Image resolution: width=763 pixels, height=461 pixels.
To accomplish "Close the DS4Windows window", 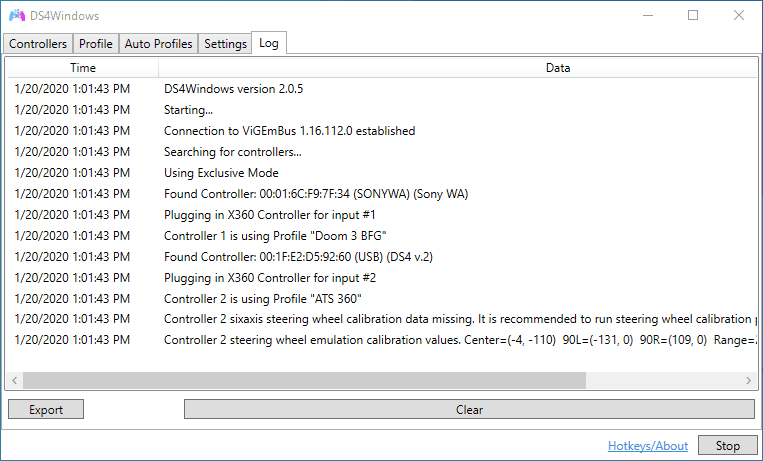I will 738,16.
